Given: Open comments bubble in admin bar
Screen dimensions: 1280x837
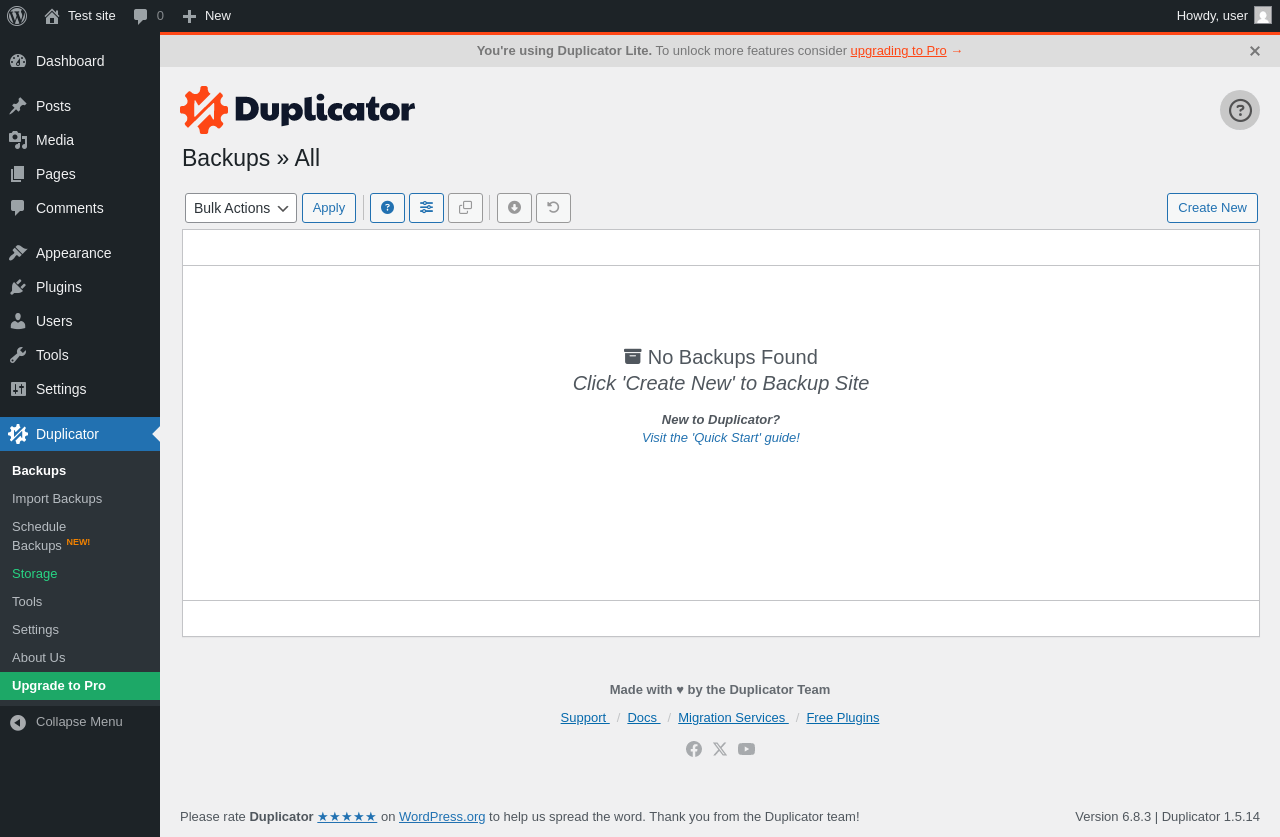Looking at the screenshot, I should pyautogui.click(x=148, y=16).
